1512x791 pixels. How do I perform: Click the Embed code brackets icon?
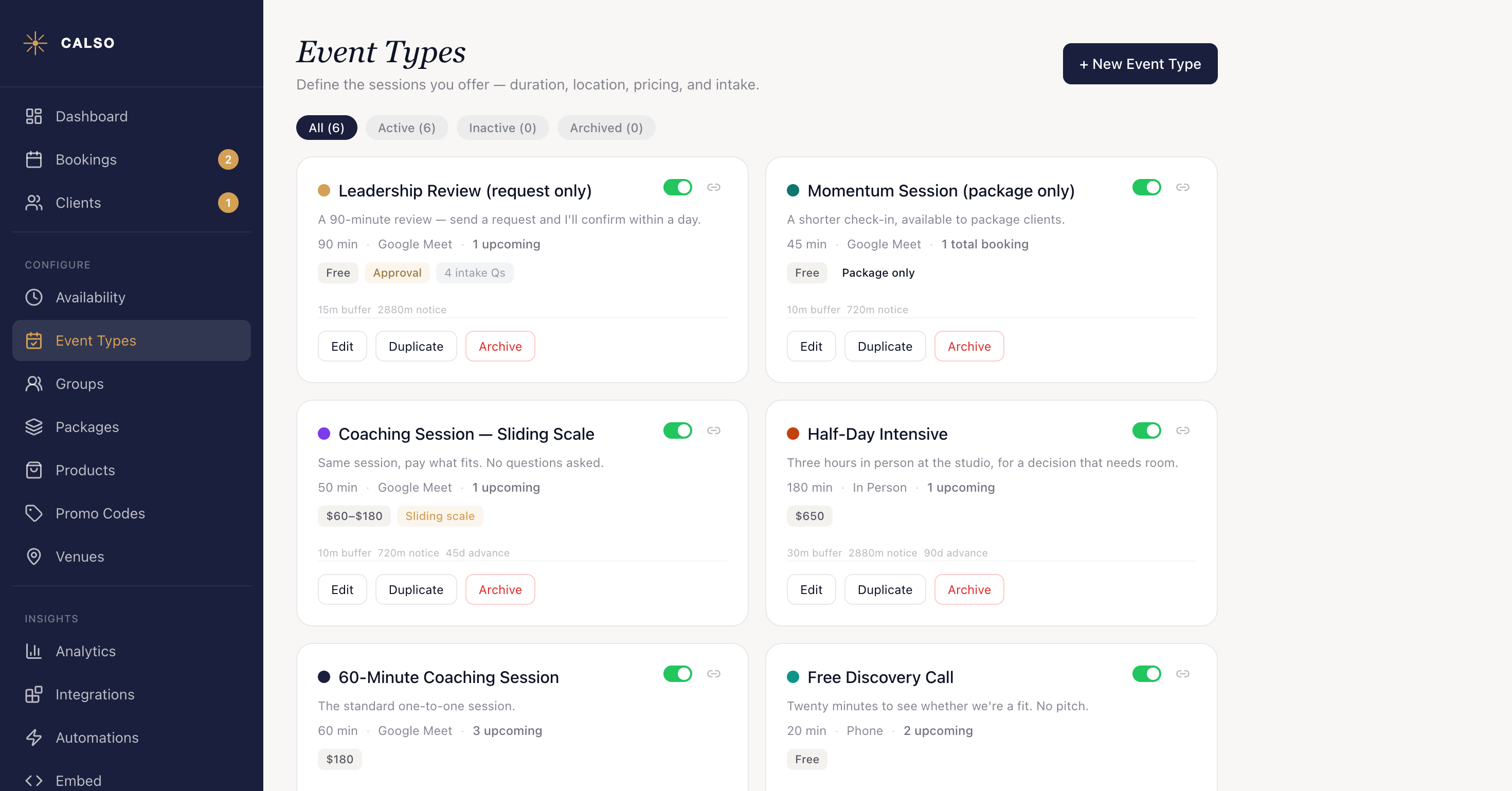pyautogui.click(x=34, y=780)
